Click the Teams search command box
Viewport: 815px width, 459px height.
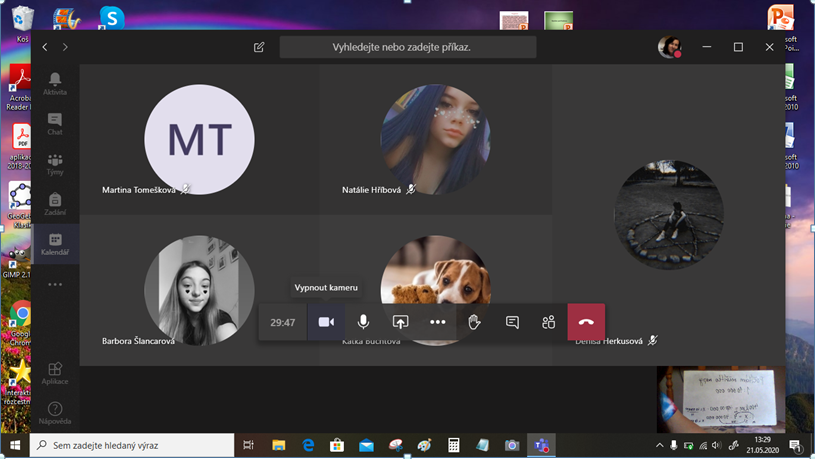click(408, 47)
